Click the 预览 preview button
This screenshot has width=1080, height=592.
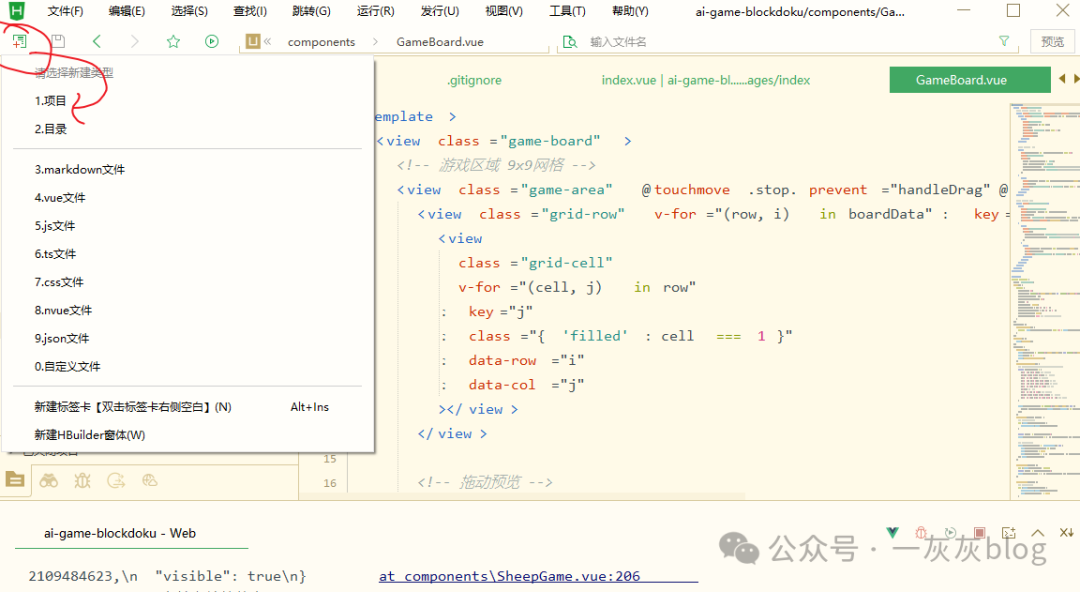[x=1052, y=42]
